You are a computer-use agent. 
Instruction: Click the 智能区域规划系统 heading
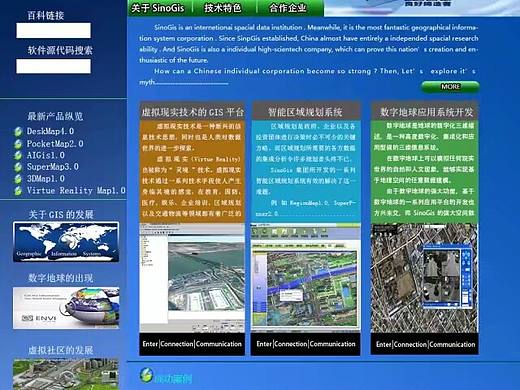(305, 112)
